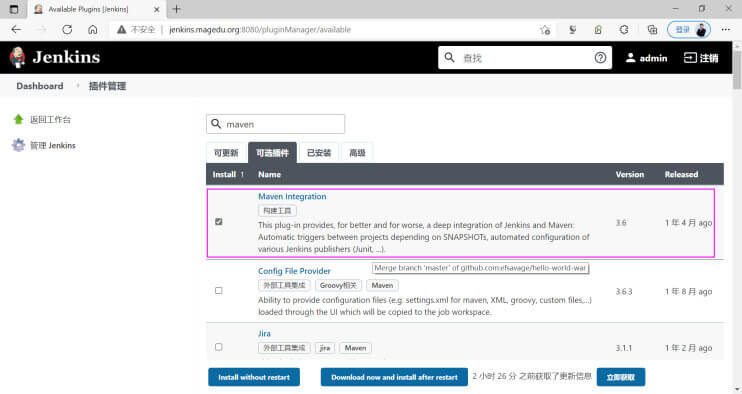
Task: Click jira tag label
Action: point(325,348)
